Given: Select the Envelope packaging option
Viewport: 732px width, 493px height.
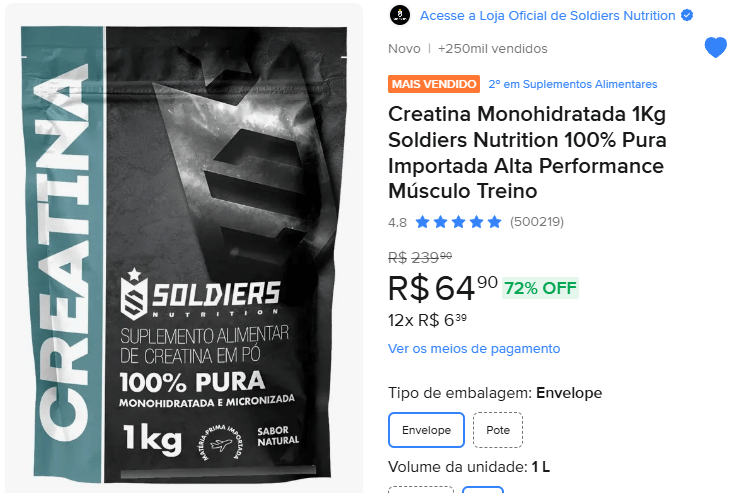Looking at the screenshot, I should [426, 430].
